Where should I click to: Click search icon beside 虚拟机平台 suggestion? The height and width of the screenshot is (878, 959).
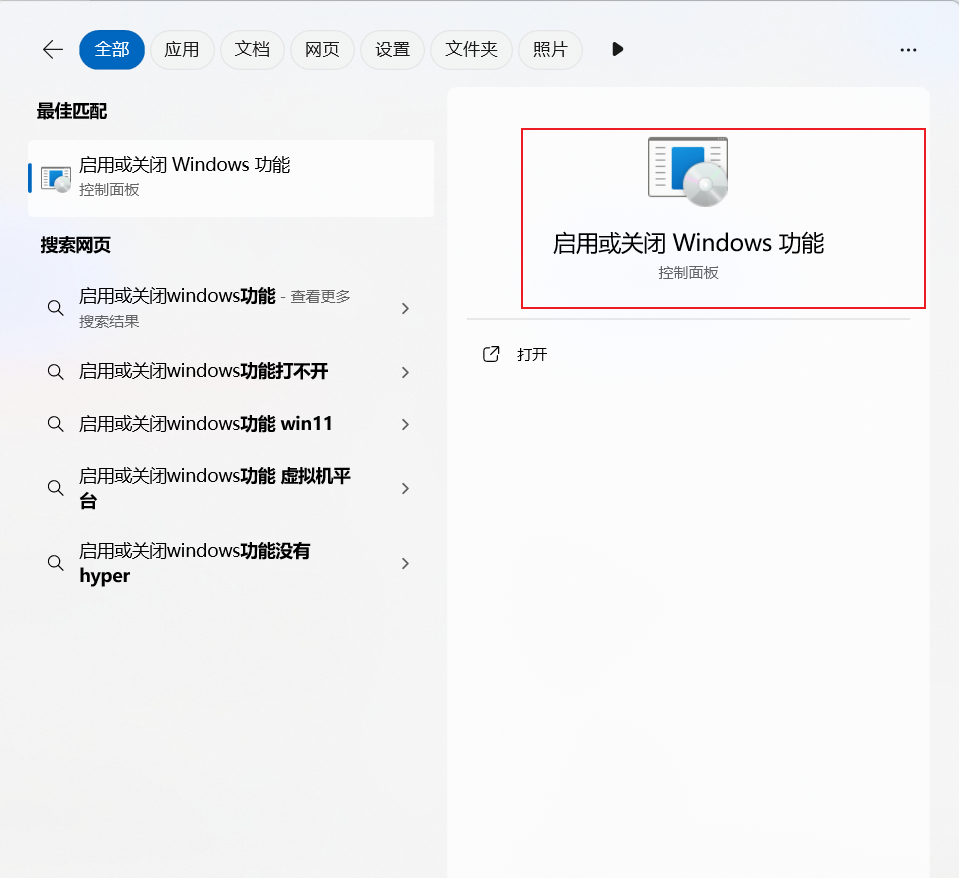56,488
